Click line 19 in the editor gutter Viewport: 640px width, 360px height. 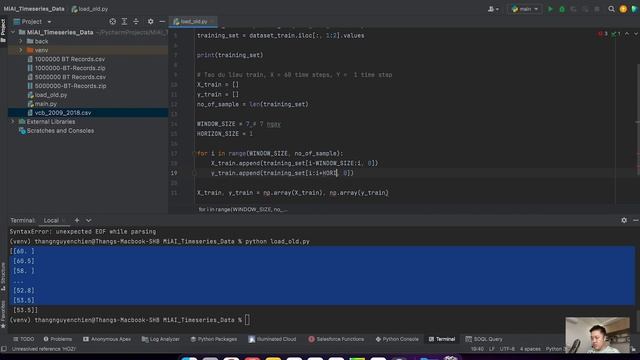click(174, 173)
